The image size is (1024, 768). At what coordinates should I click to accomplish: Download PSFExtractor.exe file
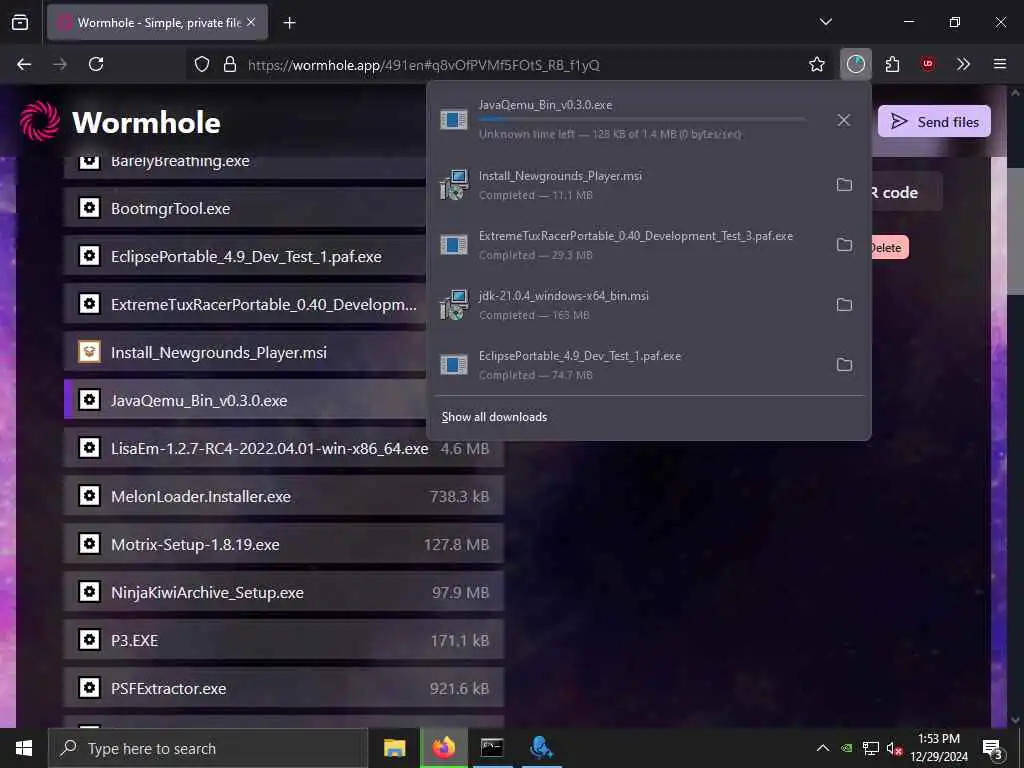point(284,688)
